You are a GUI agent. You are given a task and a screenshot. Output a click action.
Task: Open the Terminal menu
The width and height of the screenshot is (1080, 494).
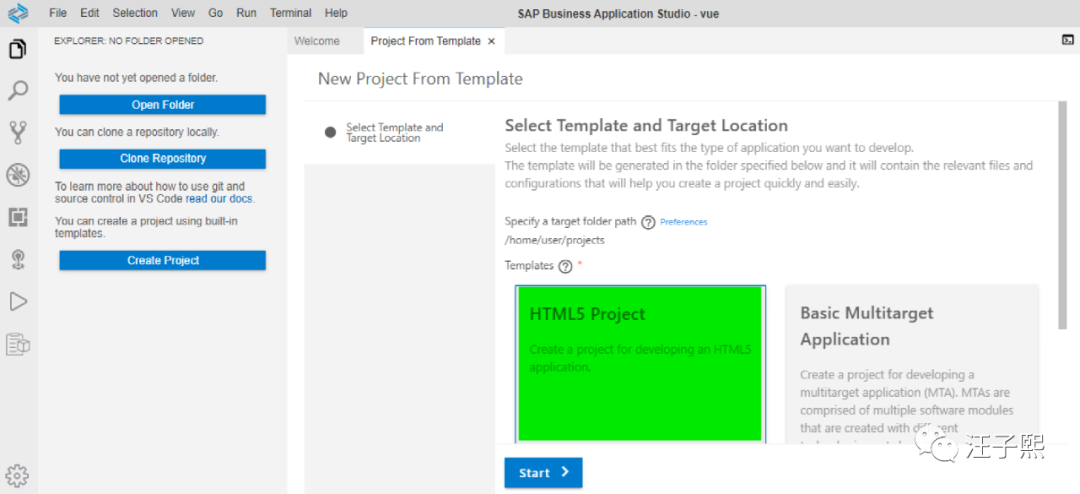point(290,13)
